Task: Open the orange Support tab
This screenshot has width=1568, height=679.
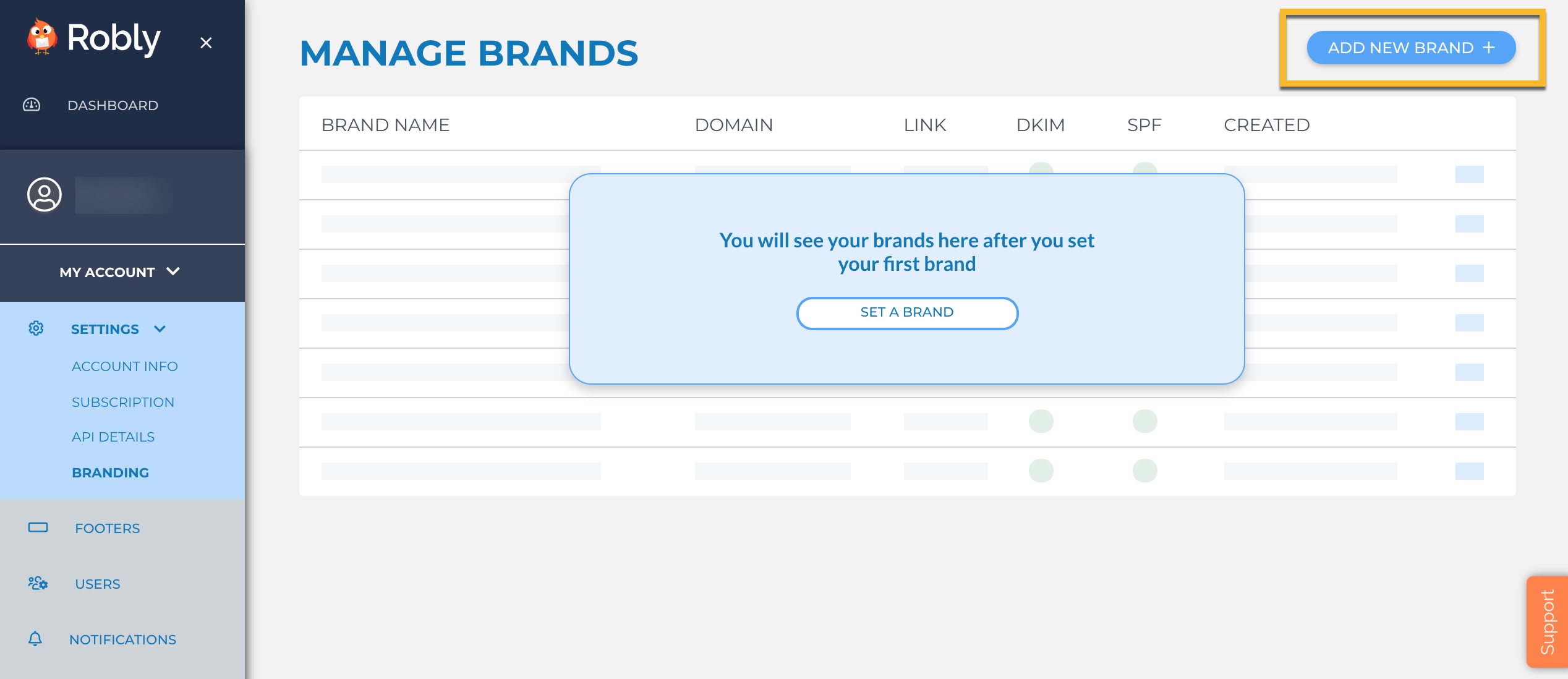Action: point(1548,621)
